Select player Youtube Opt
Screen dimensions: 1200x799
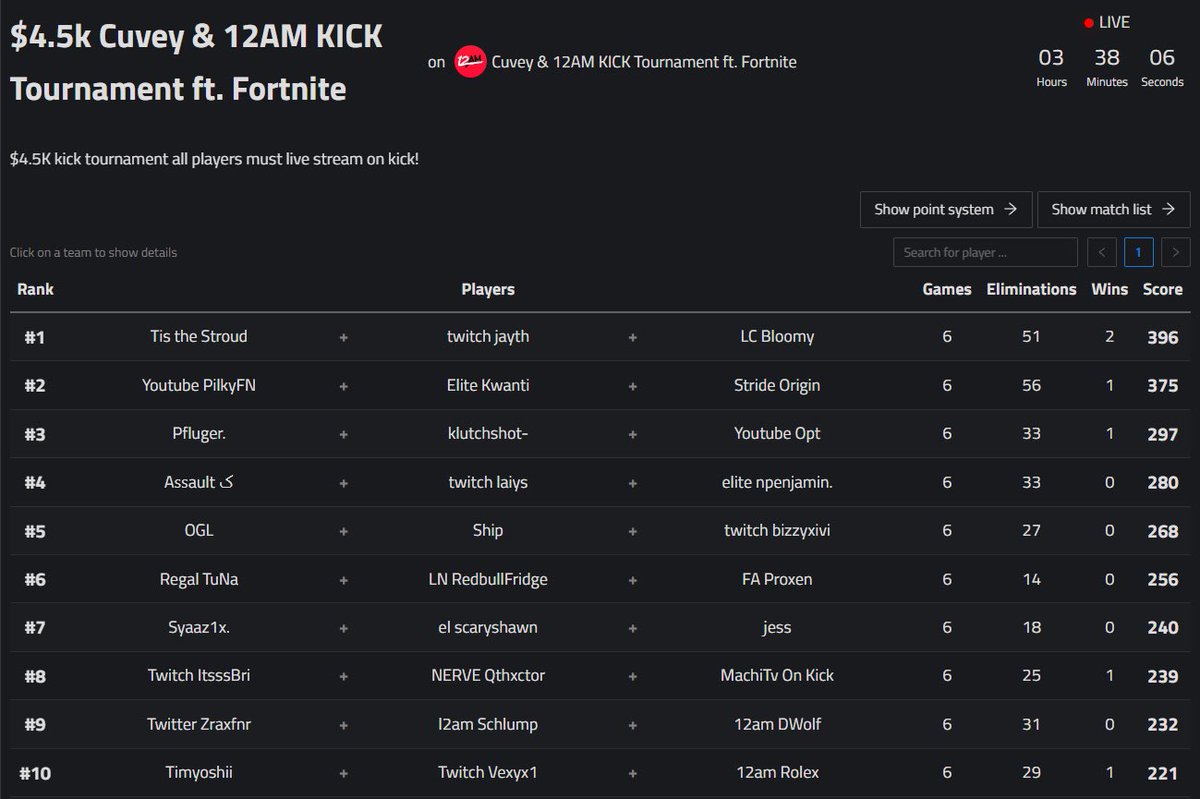pyautogui.click(x=777, y=433)
